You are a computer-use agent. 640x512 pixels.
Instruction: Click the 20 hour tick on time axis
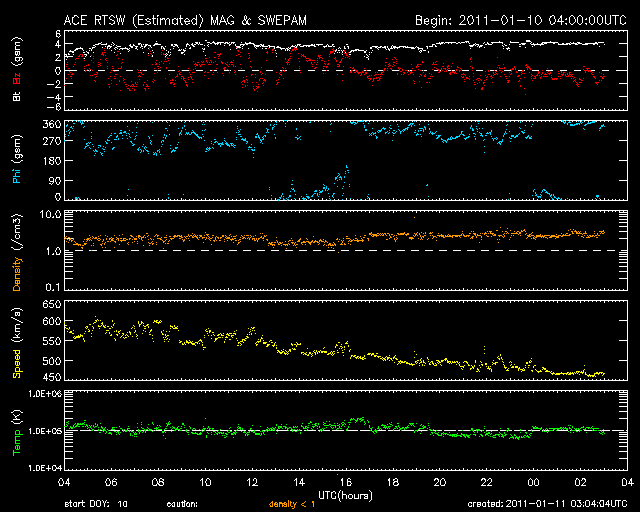[439, 482]
